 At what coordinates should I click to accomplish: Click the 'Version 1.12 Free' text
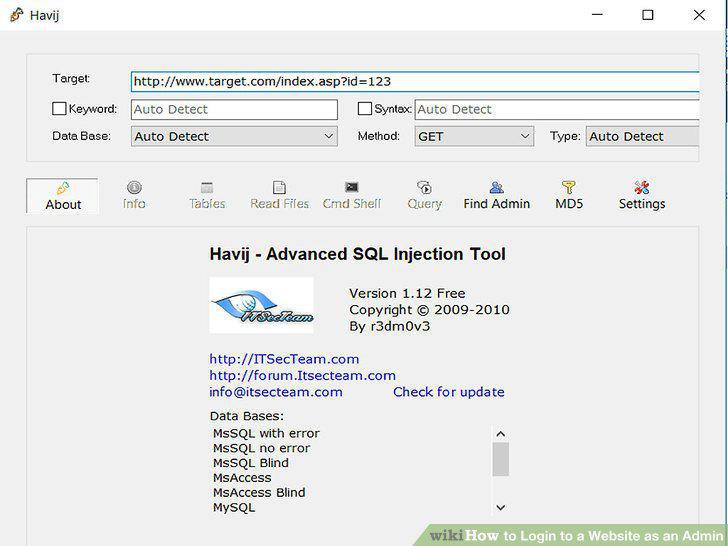point(407,293)
